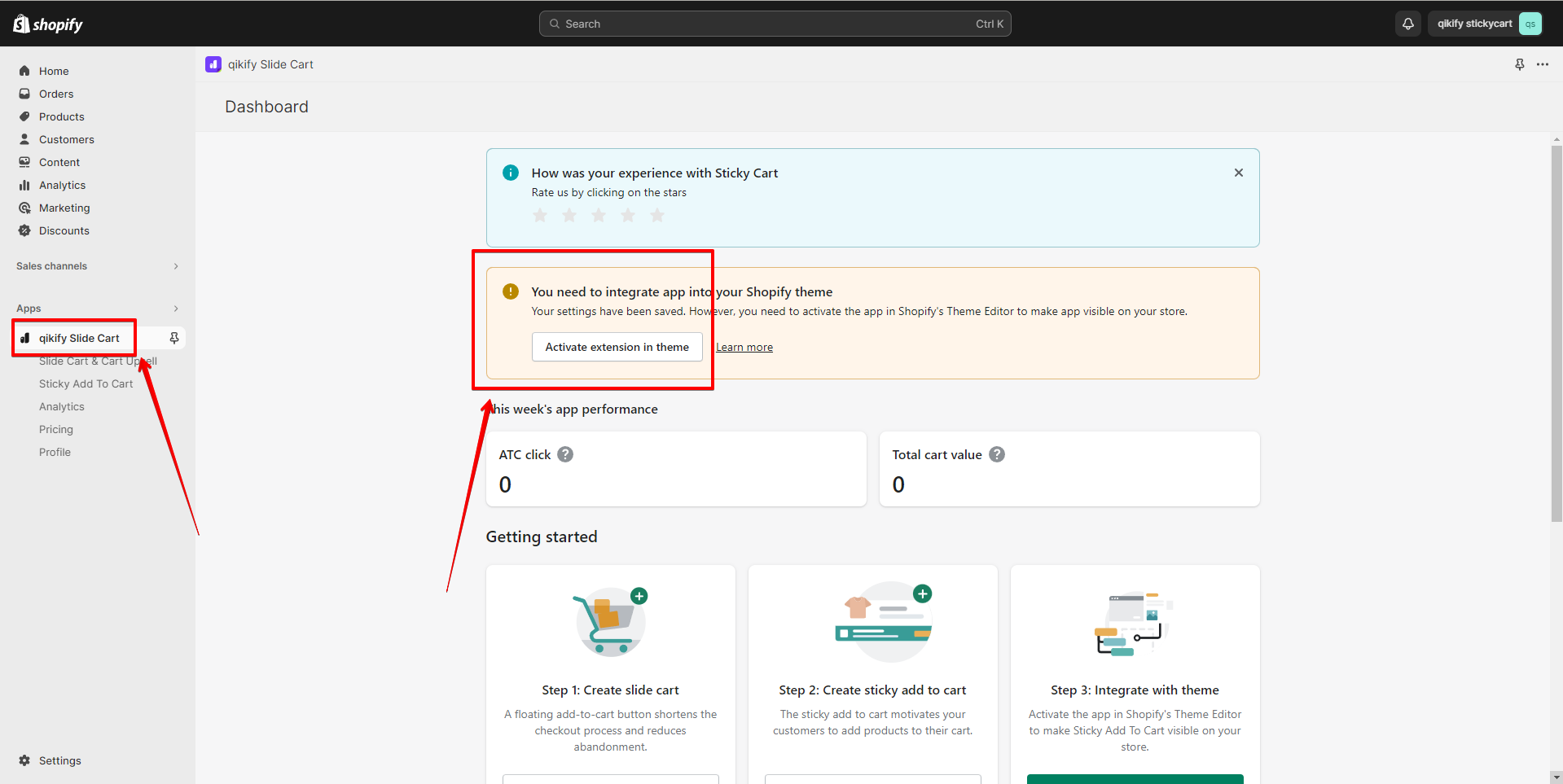Open Slide Cart & Cart Upsell page

(98, 361)
